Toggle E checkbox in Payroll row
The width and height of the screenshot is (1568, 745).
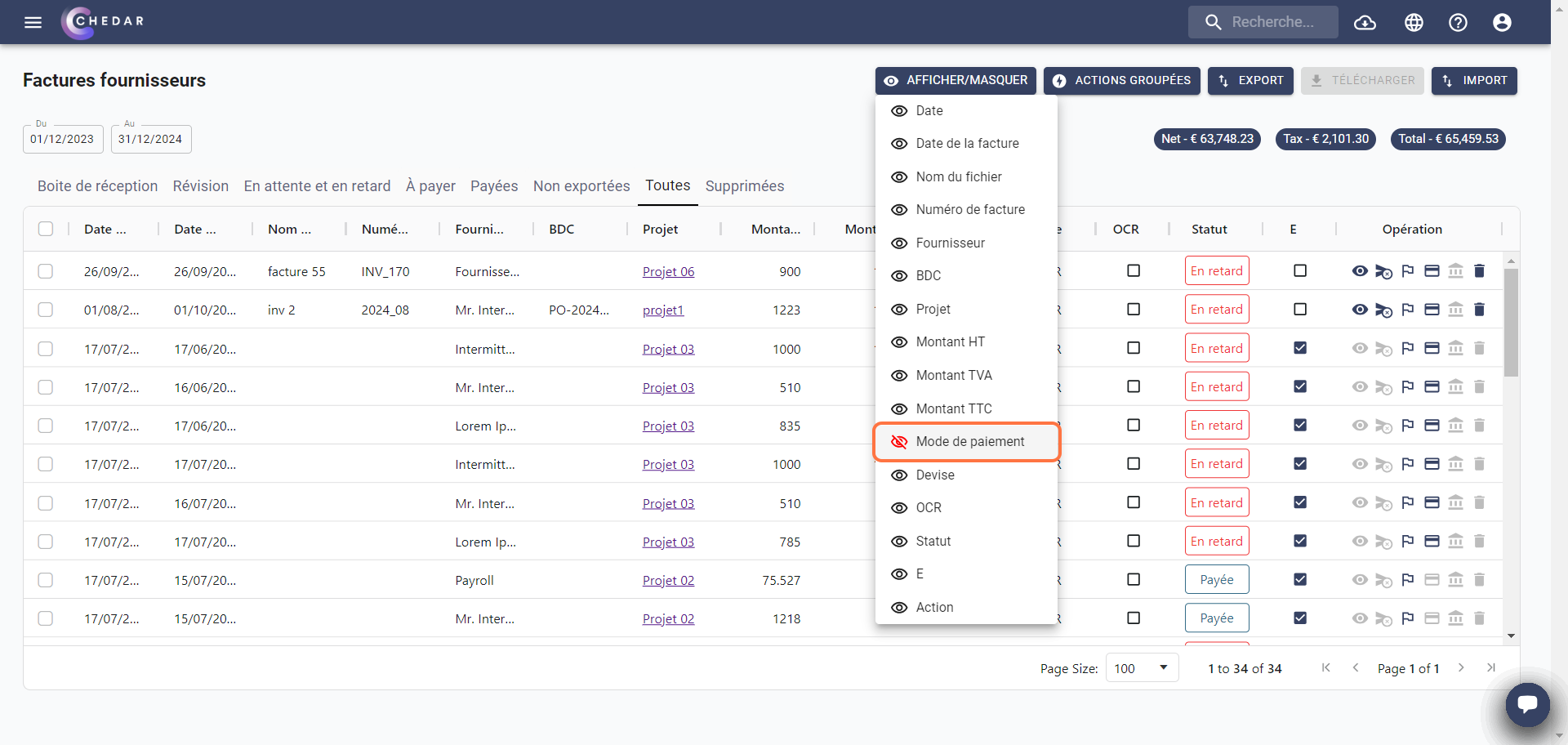click(x=1300, y=579)
